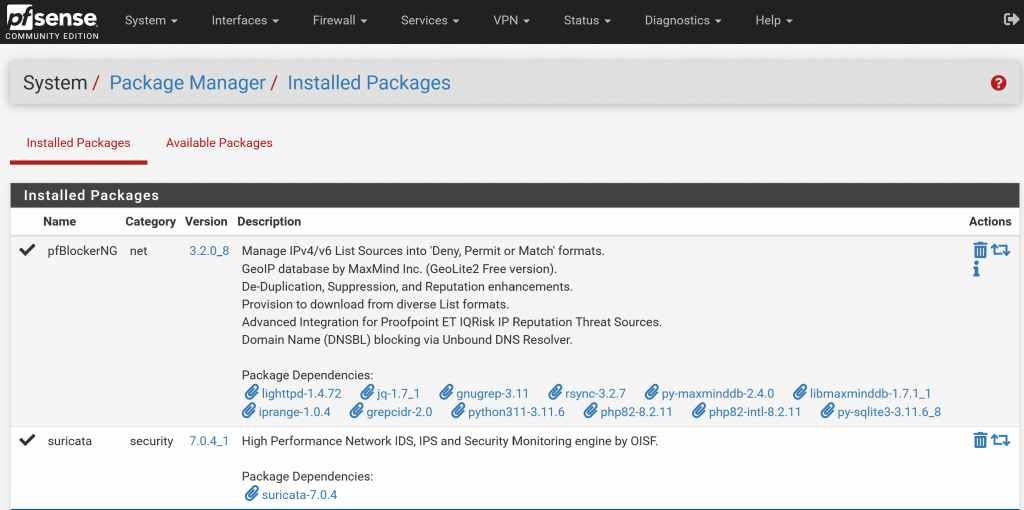Open the python311-3.11.6 dependency link
The width and height of the screenshot is (1024, 510).
(x=517, y=412)
